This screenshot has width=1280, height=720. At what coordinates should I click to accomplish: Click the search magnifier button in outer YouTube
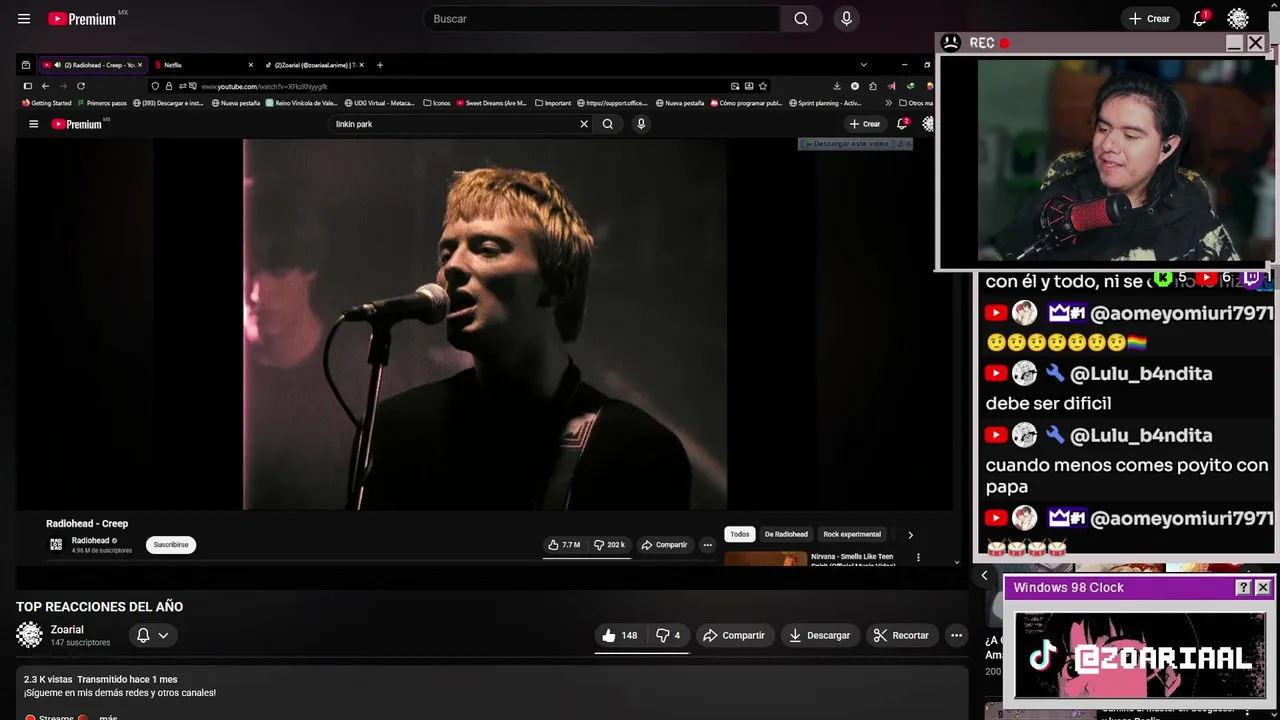[801, 19]
